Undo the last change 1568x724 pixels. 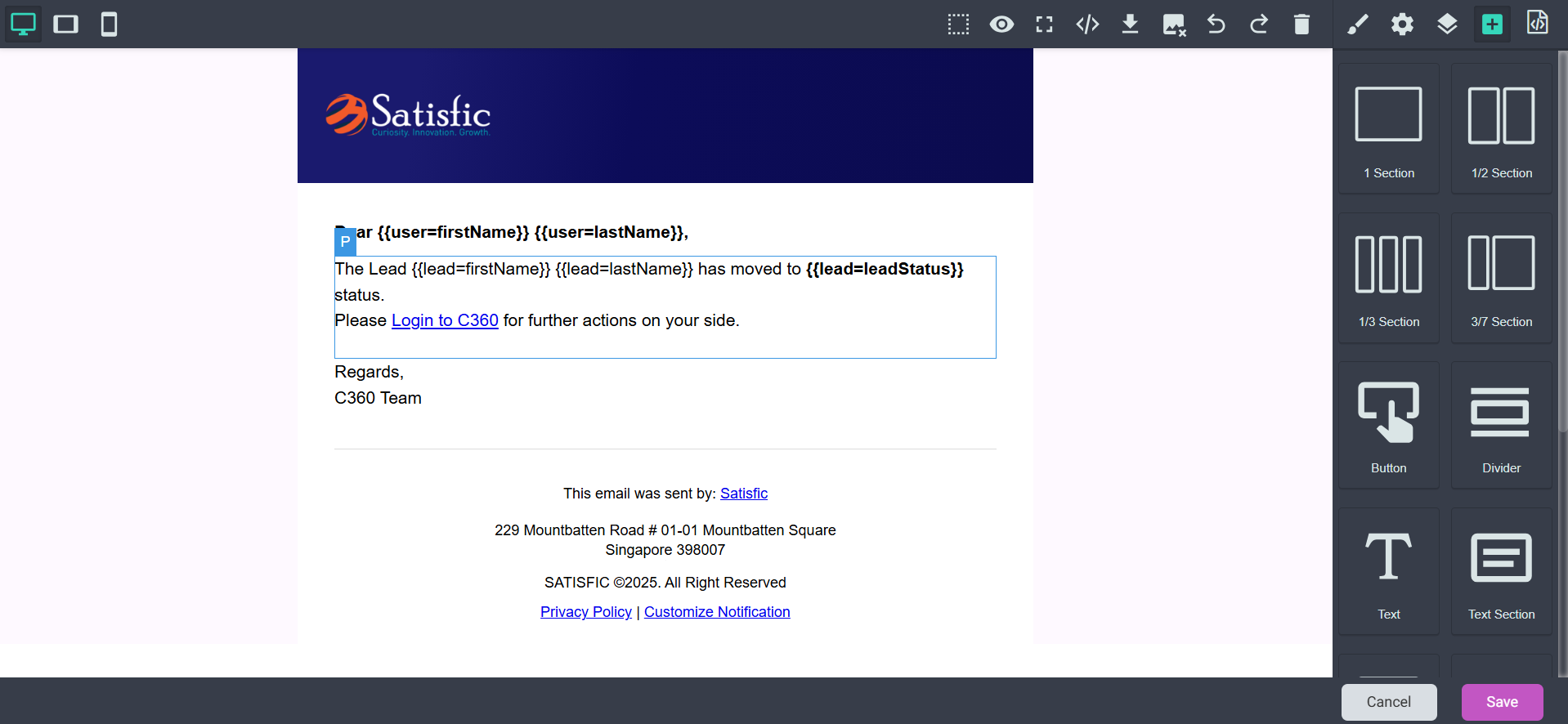coord(1216,25)
